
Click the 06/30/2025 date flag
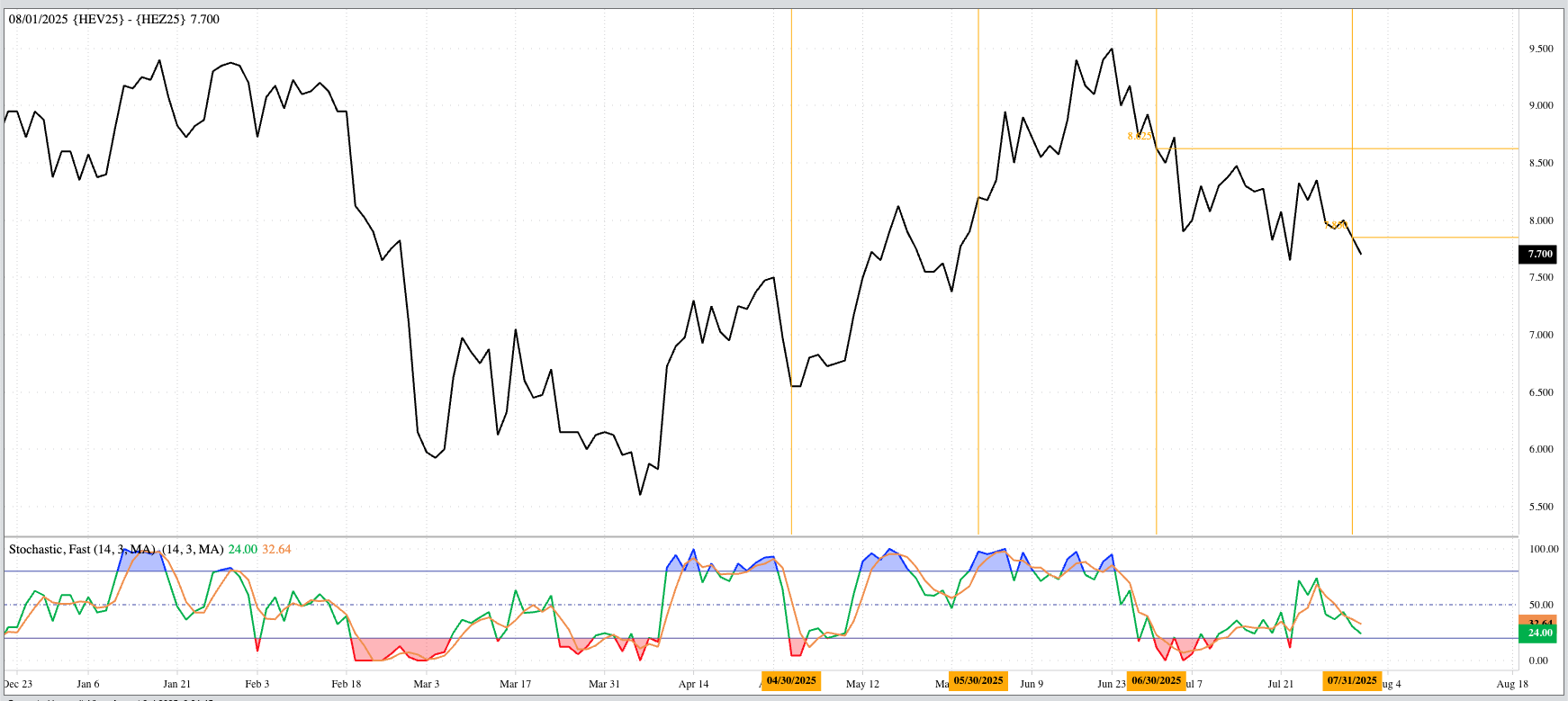point(1156,680)
